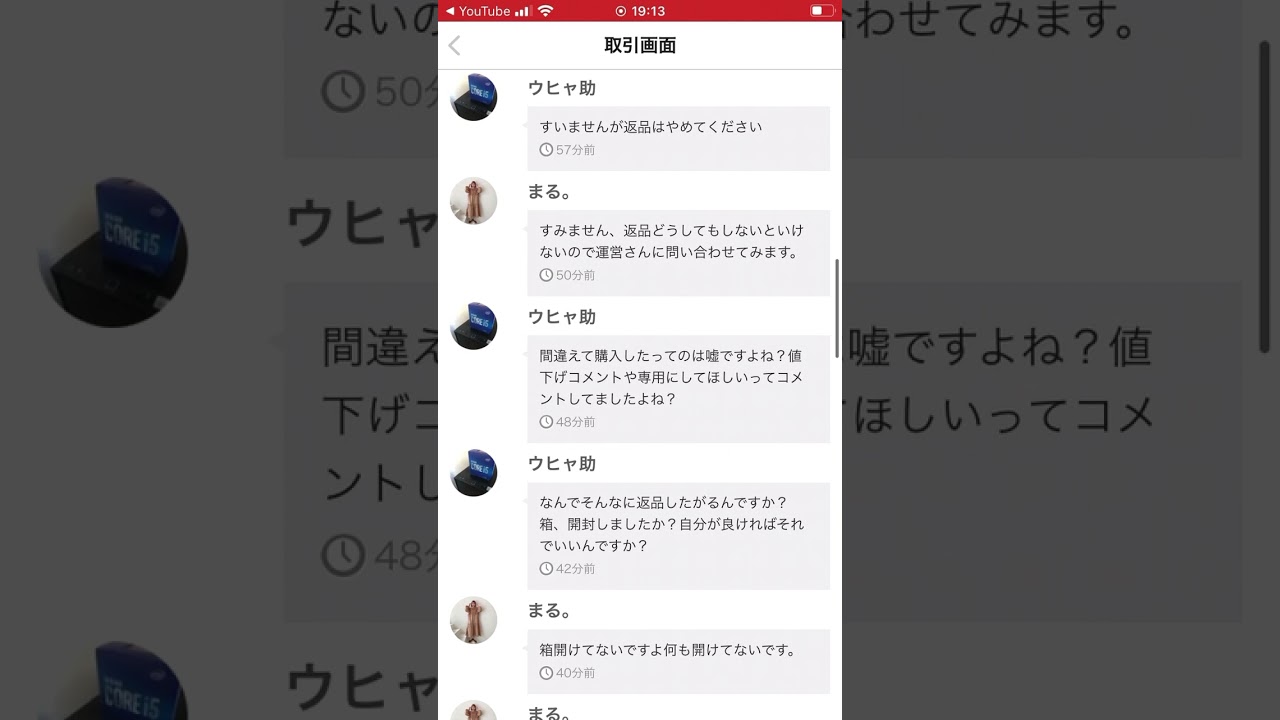Open ウヒャ助 avatar beside なんでそんなに返品 message
The image size is (1280, 720).
pyautogui.click(x=474, y=473)
